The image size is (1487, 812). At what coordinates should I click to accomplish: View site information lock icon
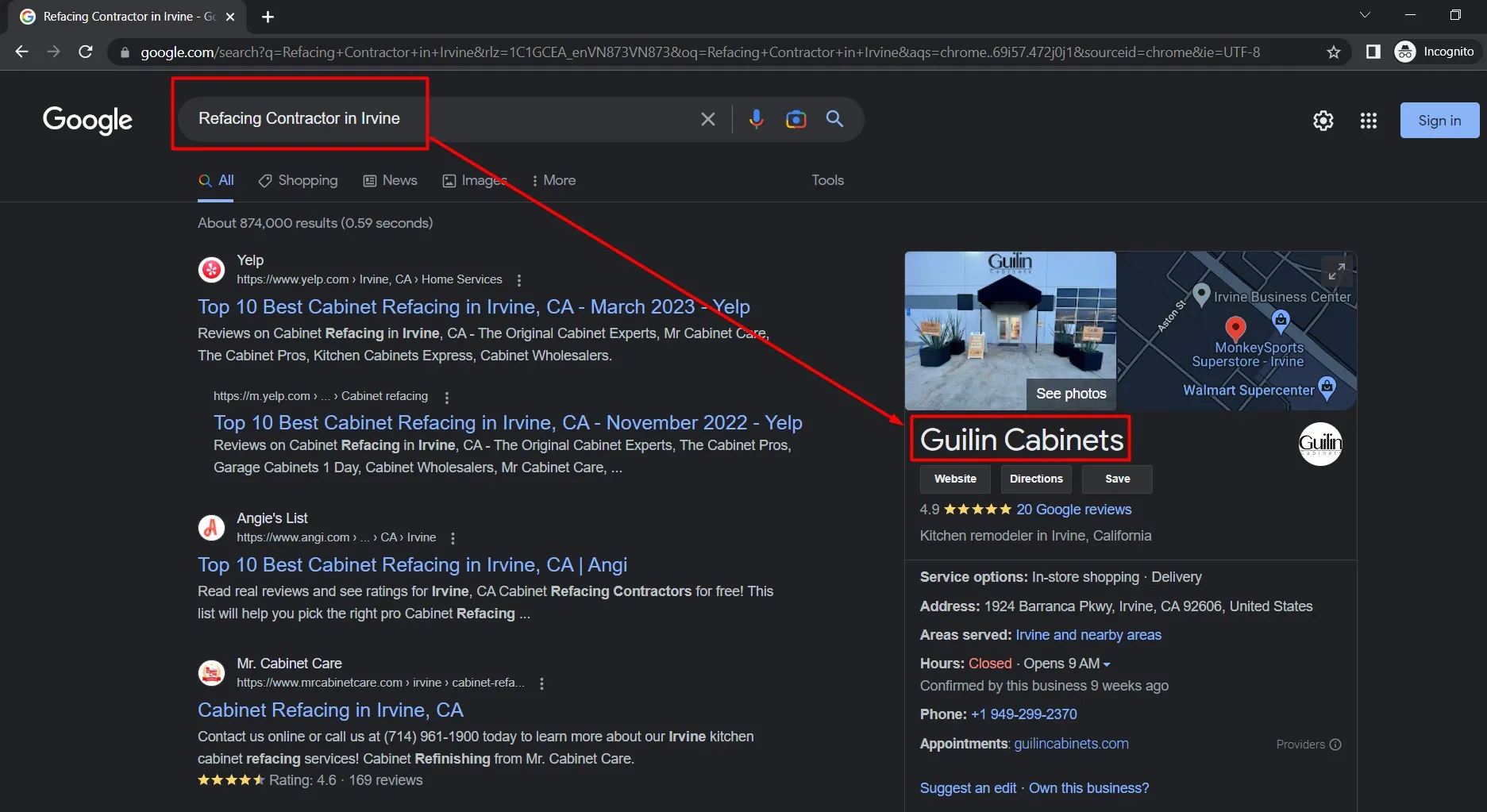coord(125,52)
